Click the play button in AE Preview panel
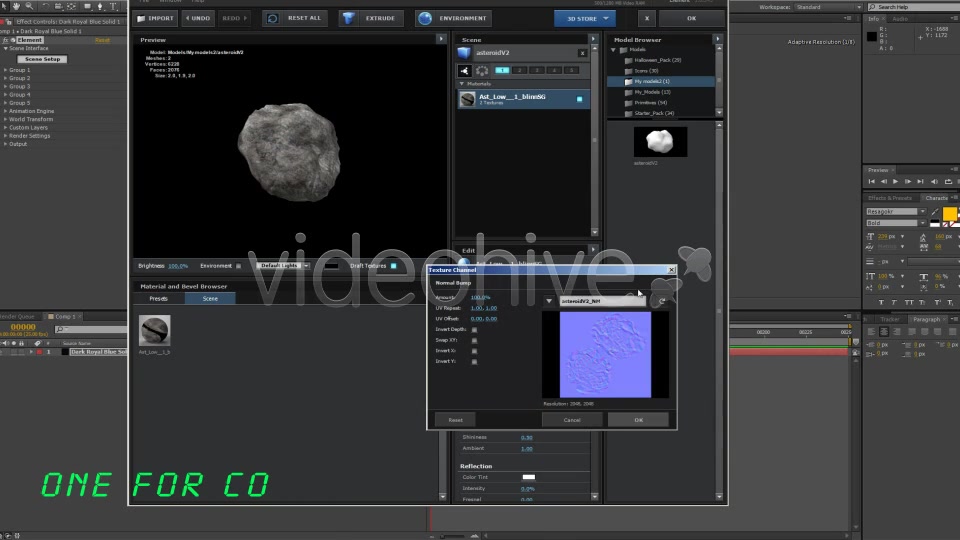The width and height of the screenshot is (960, 540). pos(895,182)
